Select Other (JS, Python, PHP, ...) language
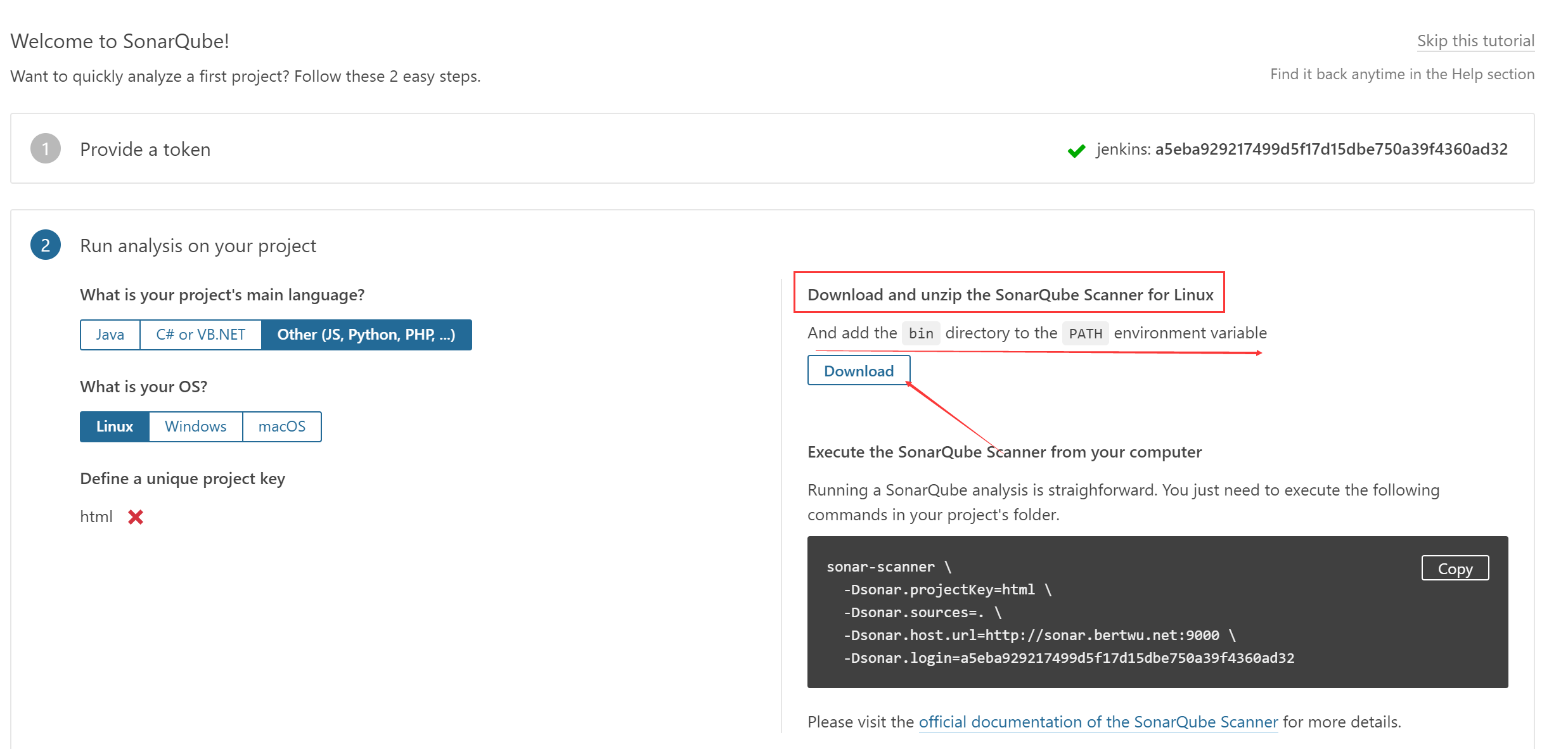Viewport: 1568px width, 749px height. [x=366, y=335]
